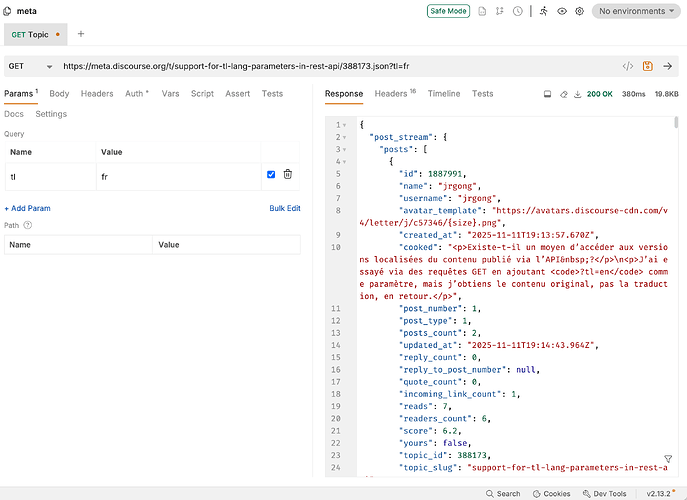
Task: Click the "id": 1887991 line
Action: (x=432, y=174)
